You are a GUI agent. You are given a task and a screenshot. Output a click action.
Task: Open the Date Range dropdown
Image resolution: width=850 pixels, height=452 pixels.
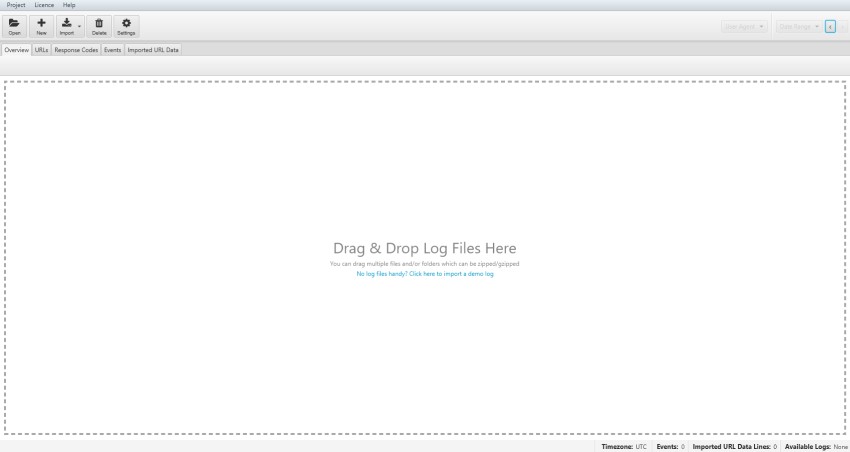tap(799, 27)
